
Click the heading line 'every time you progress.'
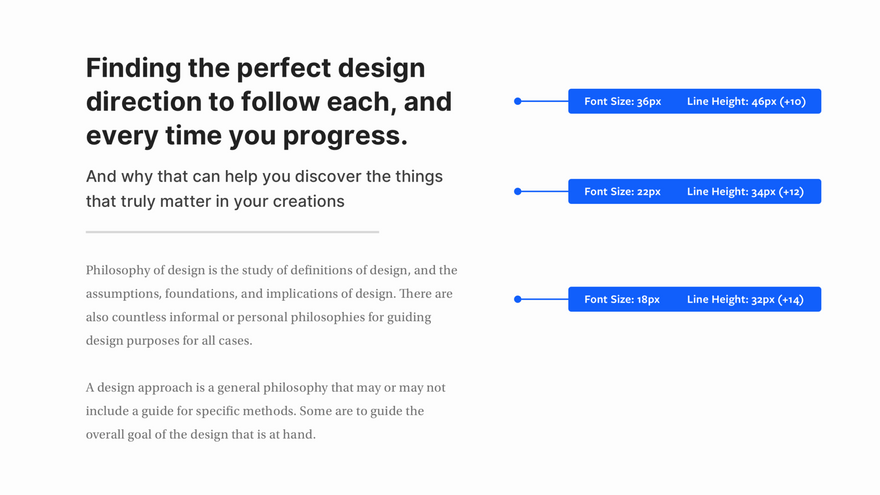point(246,136)
